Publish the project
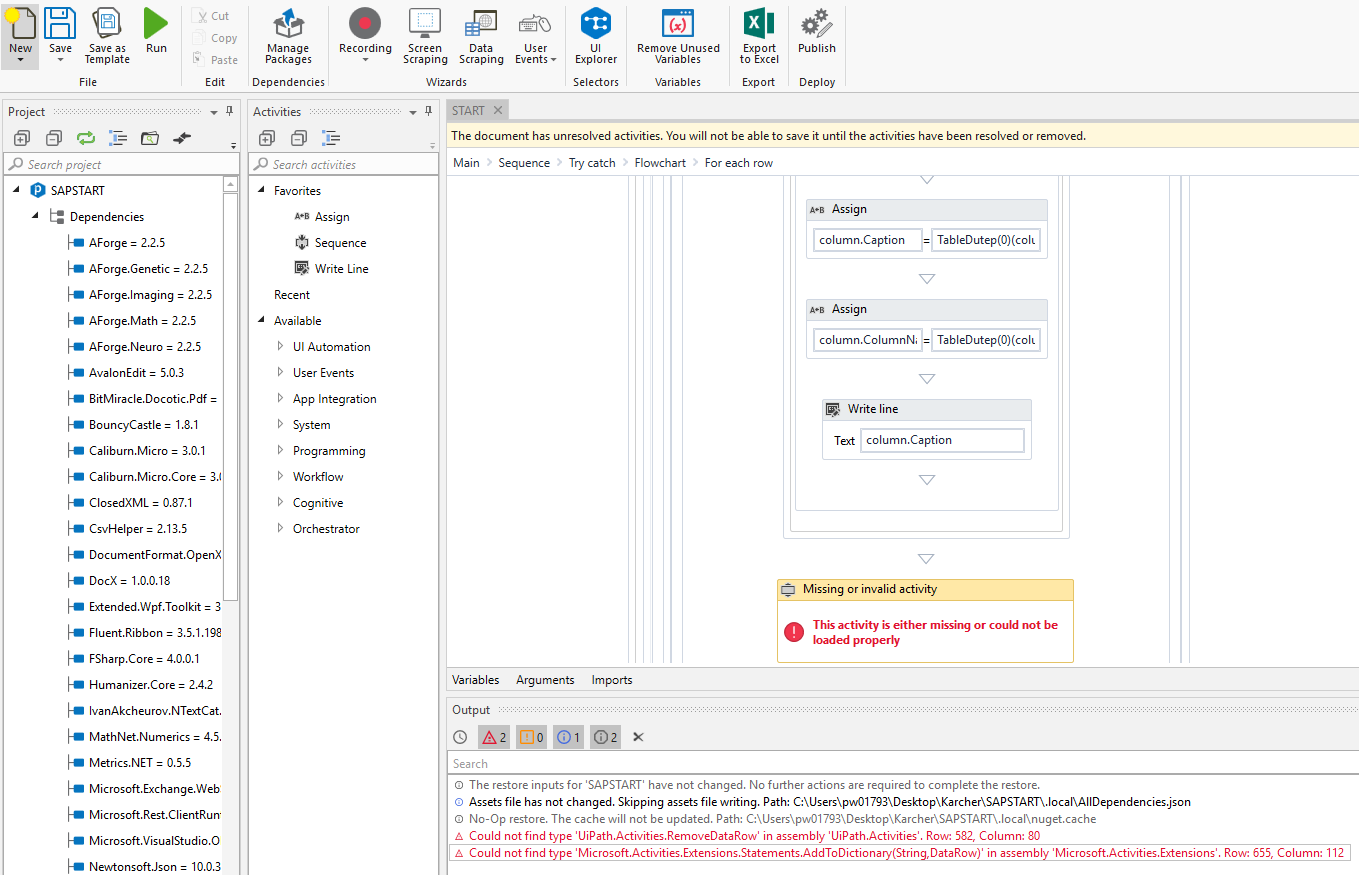Image resolution: width=1359 pixels, height=875 pixels. pos(816,37)
